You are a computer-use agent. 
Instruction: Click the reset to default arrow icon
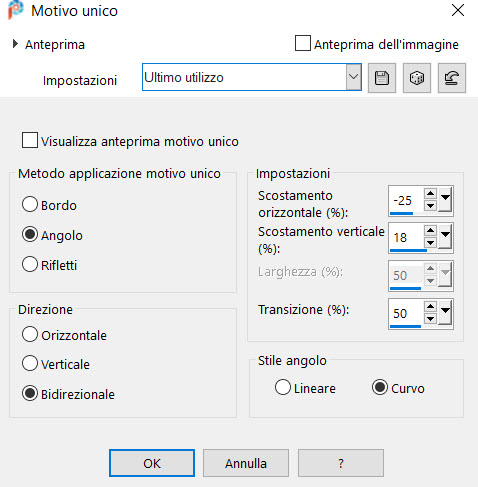click(x=452, y=78)
